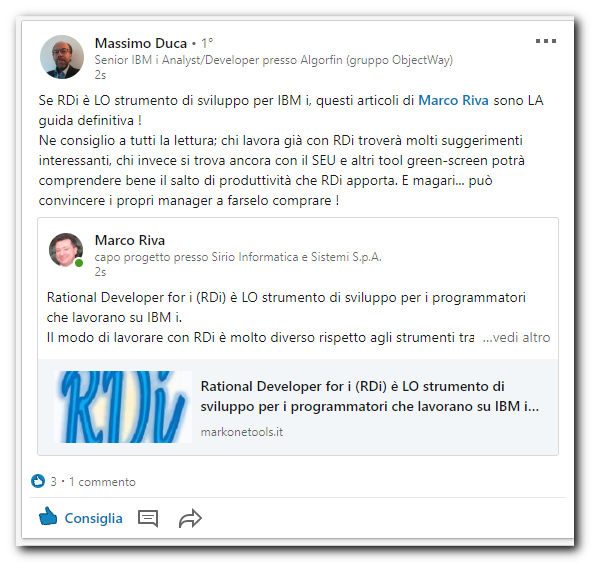Expand post text with "...vedi altro"
Viewport: 591px width, 563px height.
[516, 337]
